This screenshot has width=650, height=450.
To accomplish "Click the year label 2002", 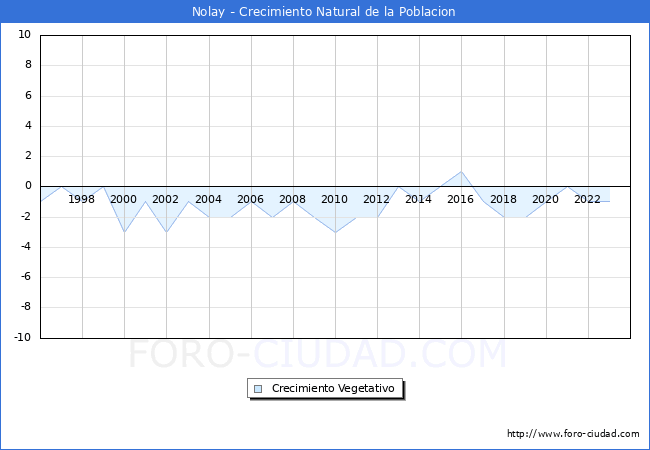I will tap(165, 199).
